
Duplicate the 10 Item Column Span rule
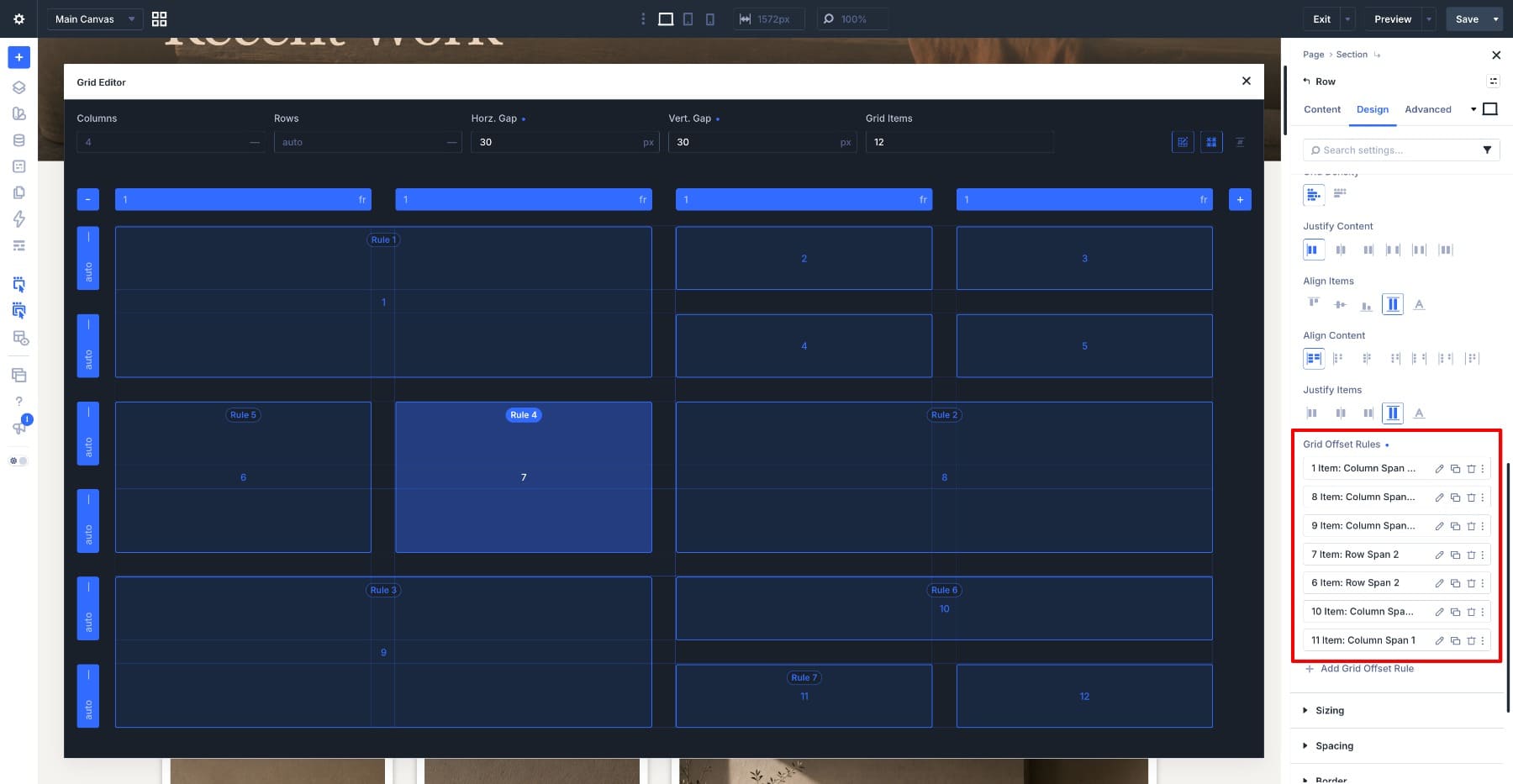click(1455, 612)
